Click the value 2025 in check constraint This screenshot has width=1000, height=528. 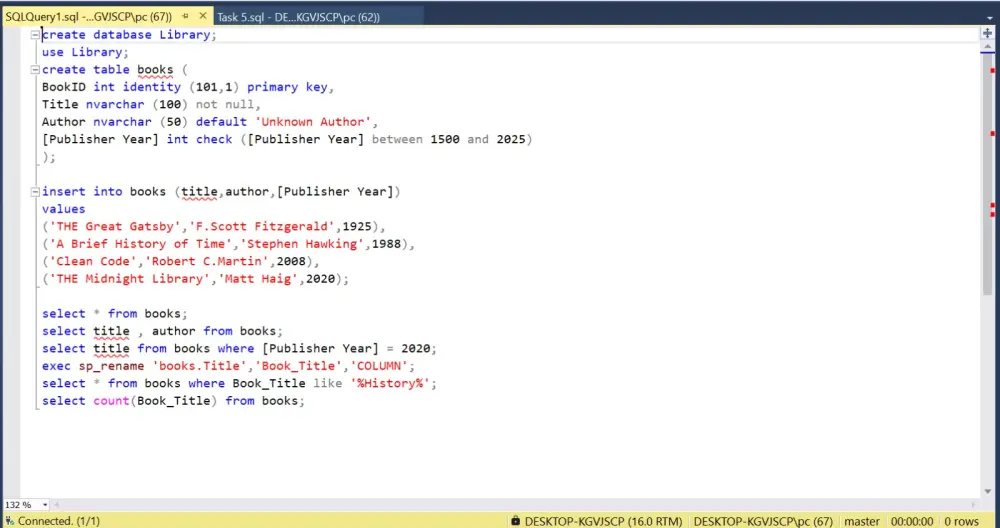click(x=511, y=139)
